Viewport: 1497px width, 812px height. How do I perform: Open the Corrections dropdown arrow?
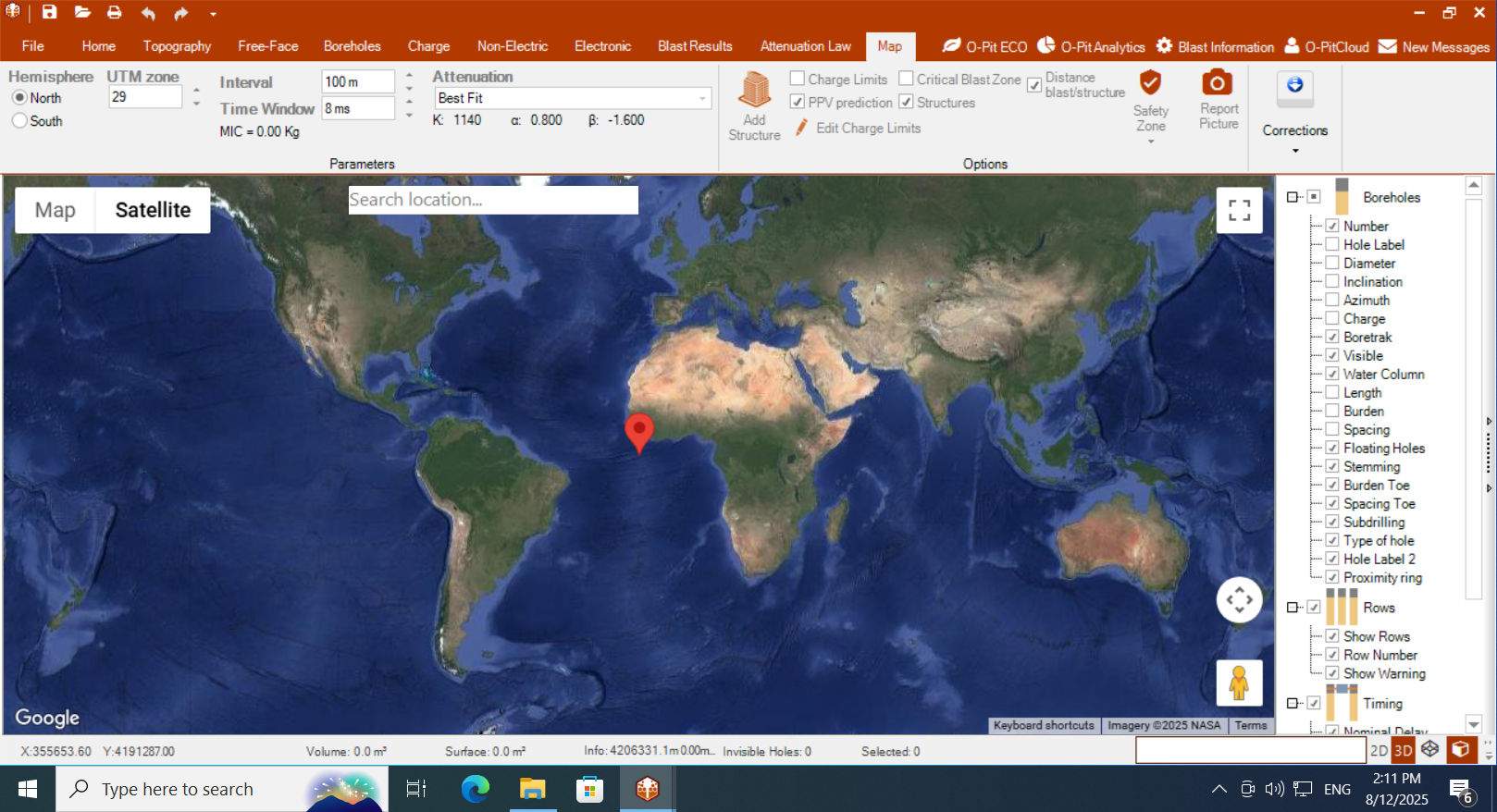(1295, 151)
